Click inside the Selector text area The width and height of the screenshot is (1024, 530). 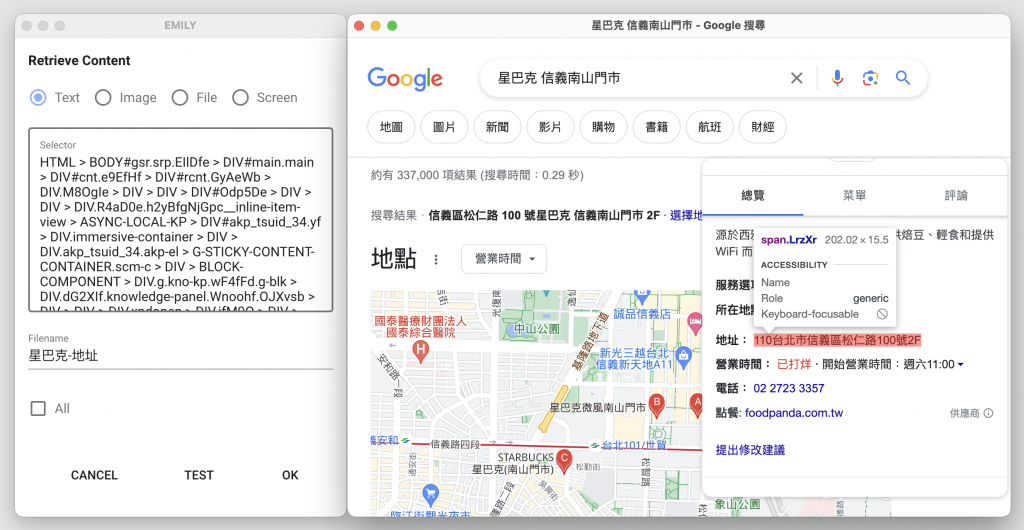click(x=181, y=220)
